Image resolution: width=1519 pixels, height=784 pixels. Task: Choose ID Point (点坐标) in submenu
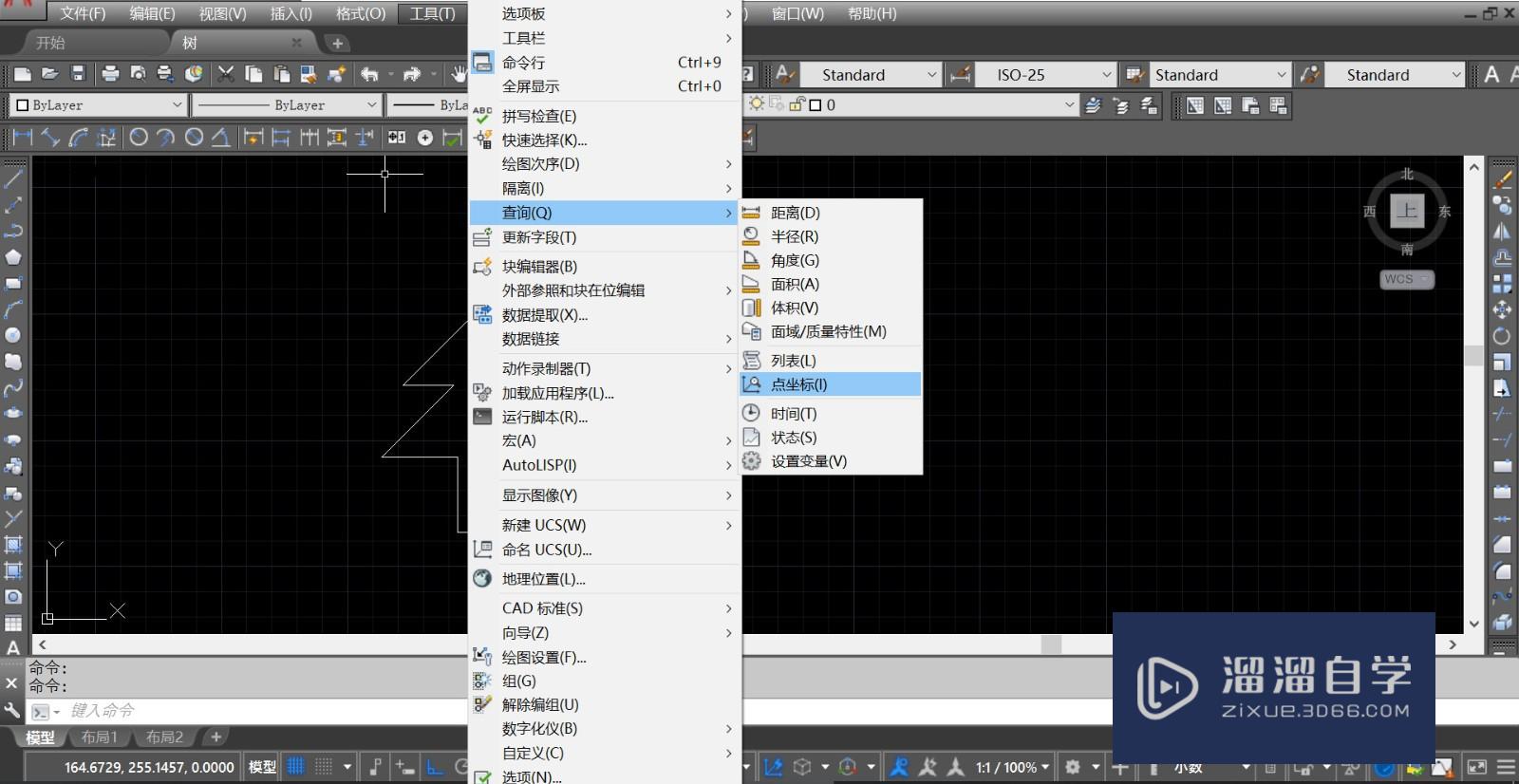coord(831,384)
